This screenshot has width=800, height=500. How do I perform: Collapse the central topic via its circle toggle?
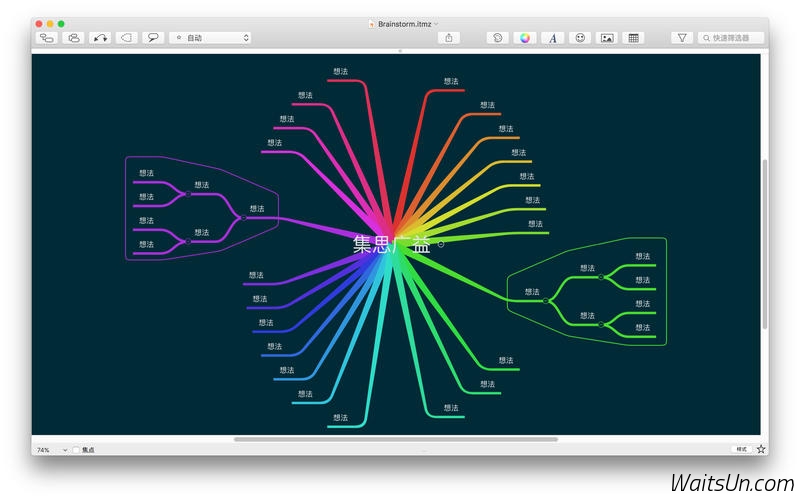[441, 244]
